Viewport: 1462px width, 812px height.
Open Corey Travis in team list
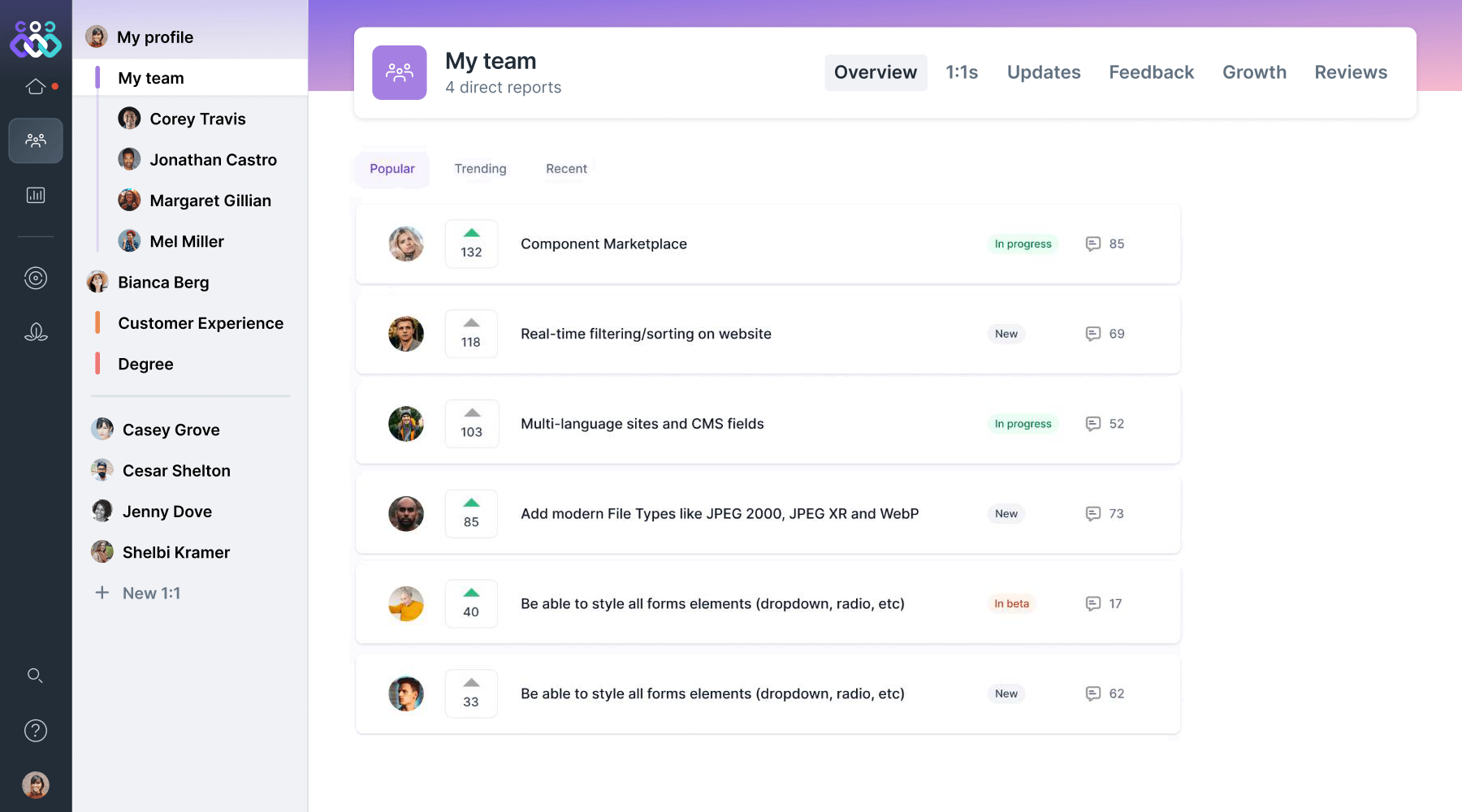(x=197, y=119)
